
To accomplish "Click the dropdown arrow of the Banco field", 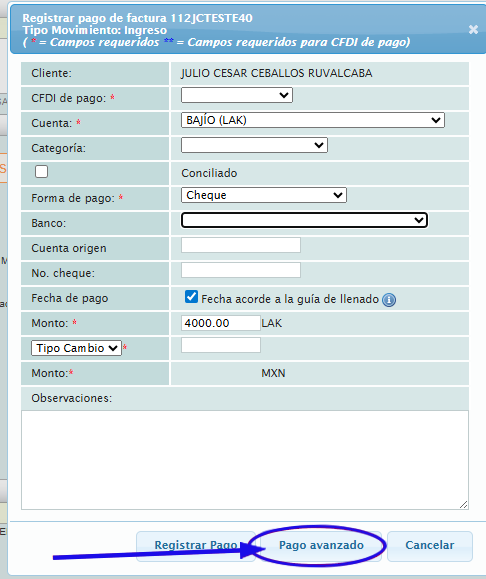I will pos(419,220).
